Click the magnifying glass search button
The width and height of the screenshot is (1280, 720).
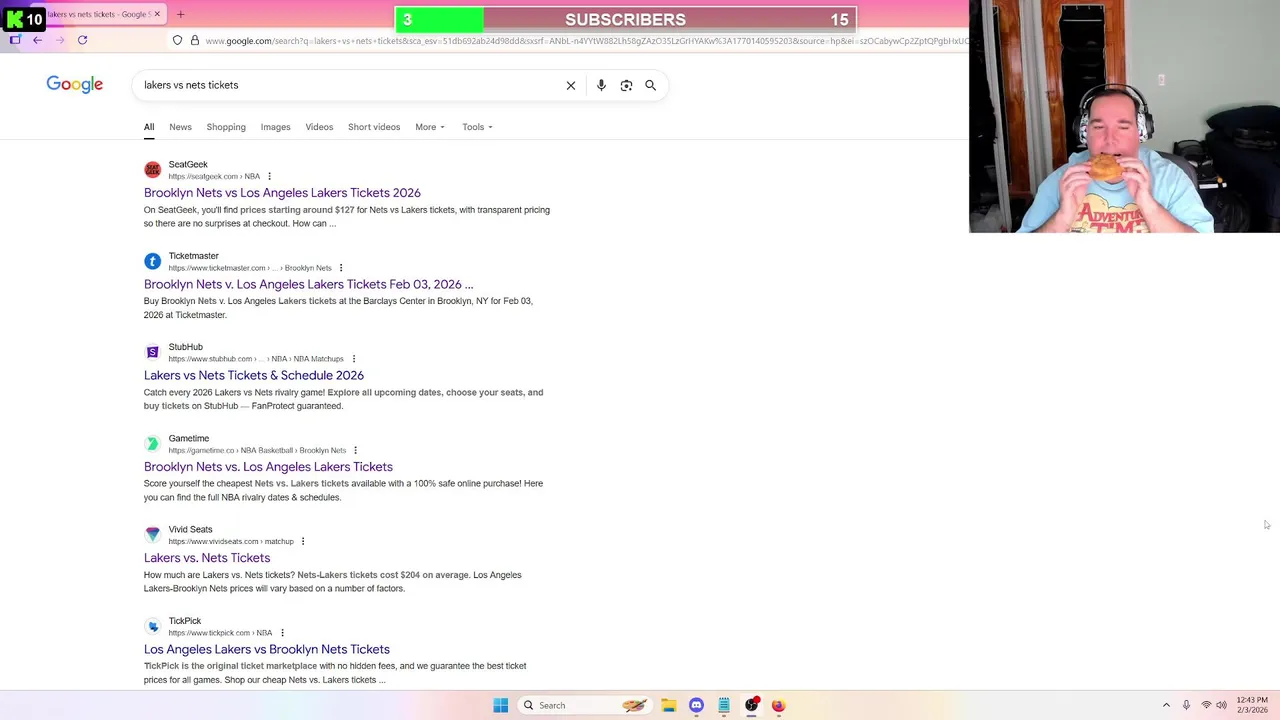pos(650,85)
